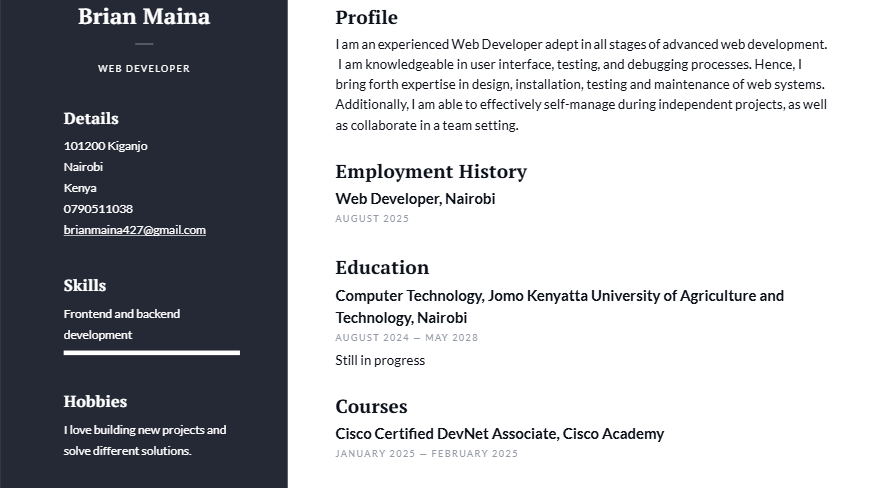Image resolution: width=890 pixels, height=488 pixels.
Task: Click the frontend and backend skill level bar
Action: coord(152,353)
